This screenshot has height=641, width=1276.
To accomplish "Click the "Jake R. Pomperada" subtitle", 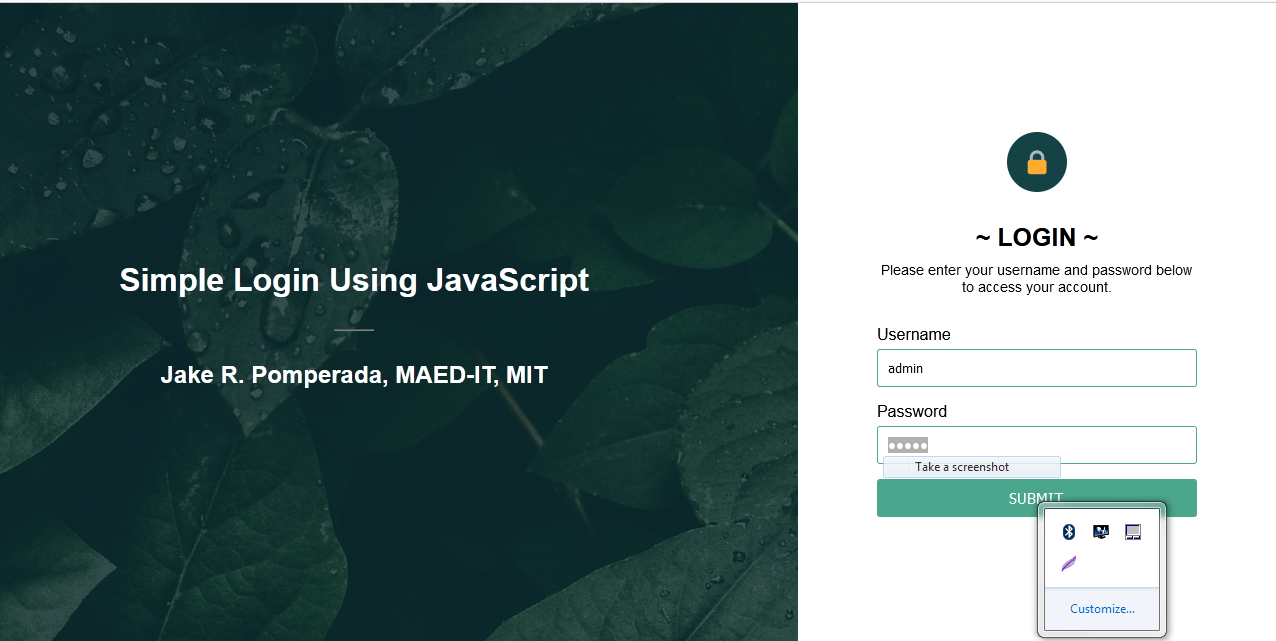I will pyautogui.click(x=354, y=374).
